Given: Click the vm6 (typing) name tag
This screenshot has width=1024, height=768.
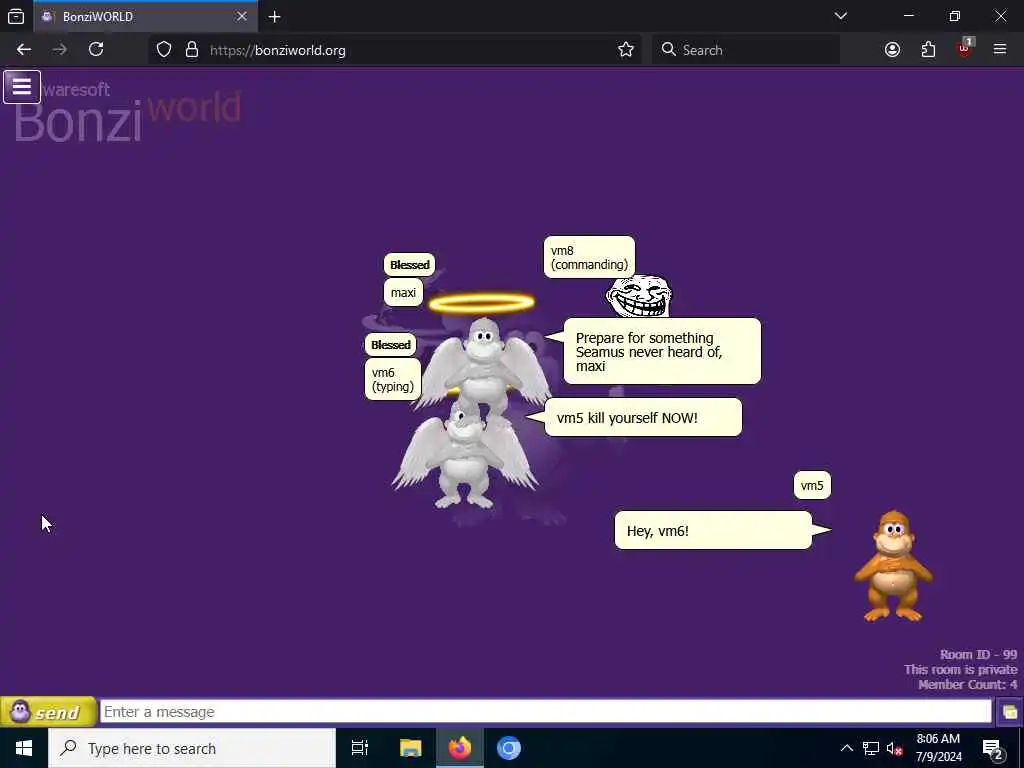Looking at the screenshot, I should [392, 379].
